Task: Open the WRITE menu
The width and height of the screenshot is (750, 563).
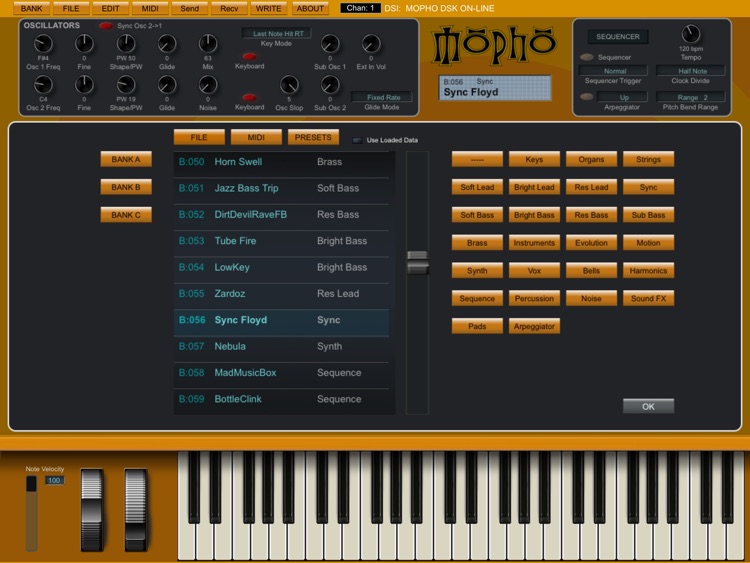Action: coord(268,8)
